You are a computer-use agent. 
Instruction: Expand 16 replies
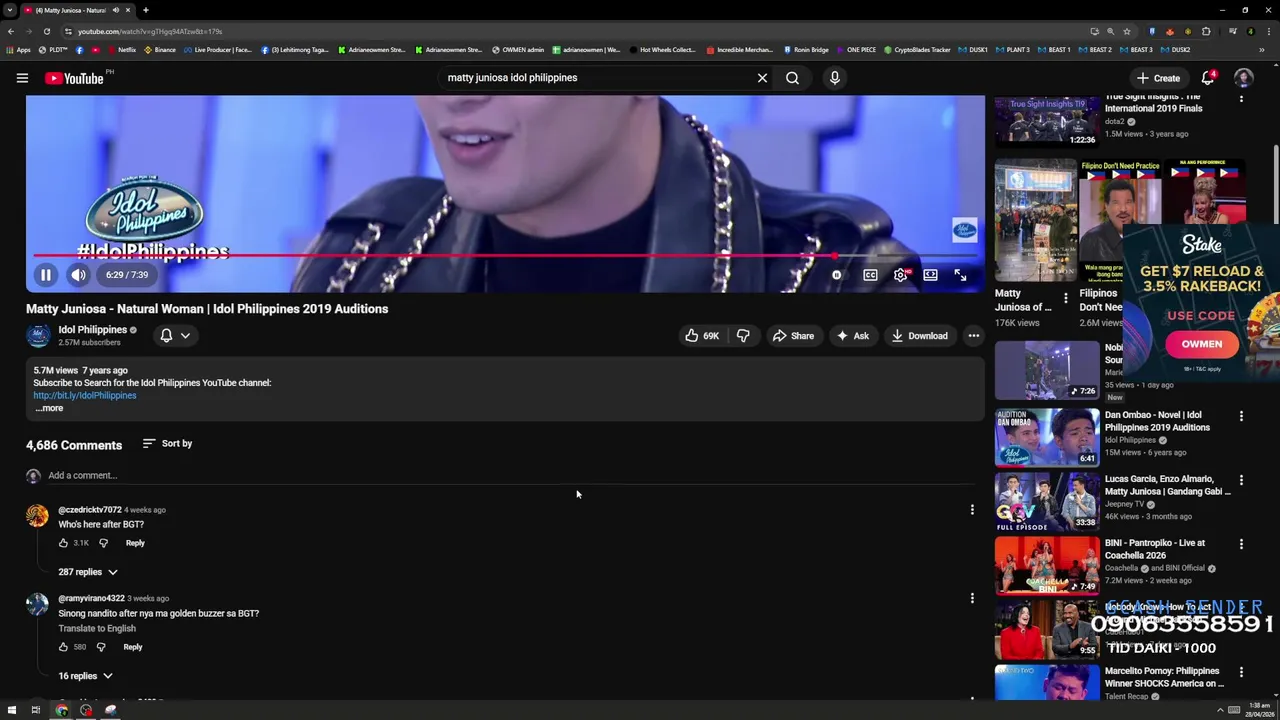pyautogui.click(x=86, y=676)
